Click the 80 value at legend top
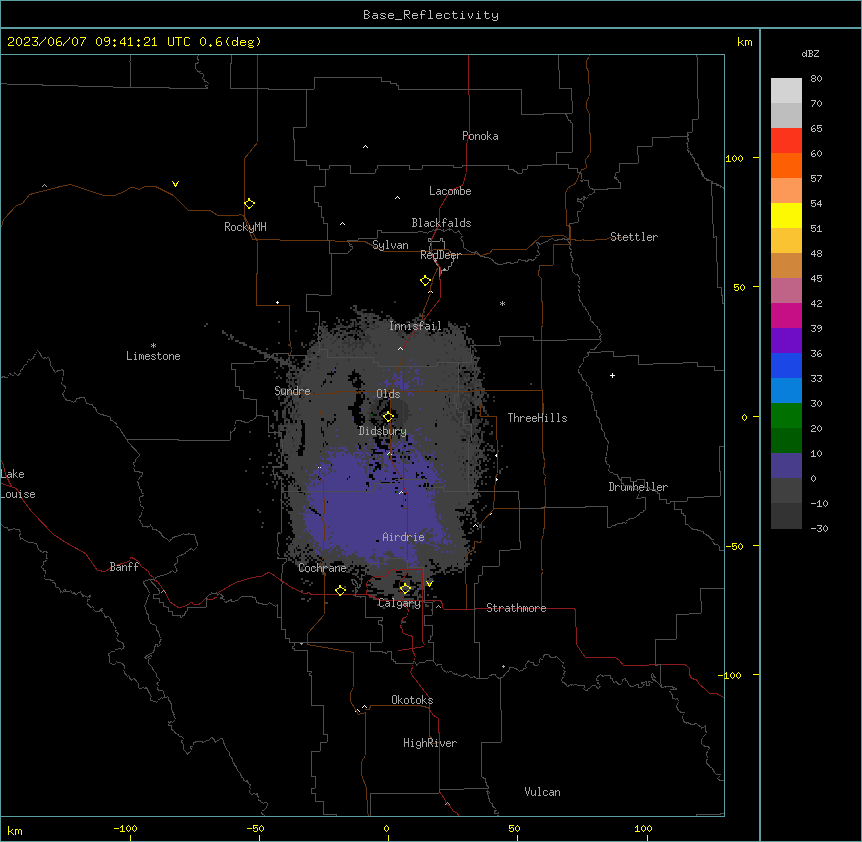Screen dimensions: 862x842 [816, 79]
